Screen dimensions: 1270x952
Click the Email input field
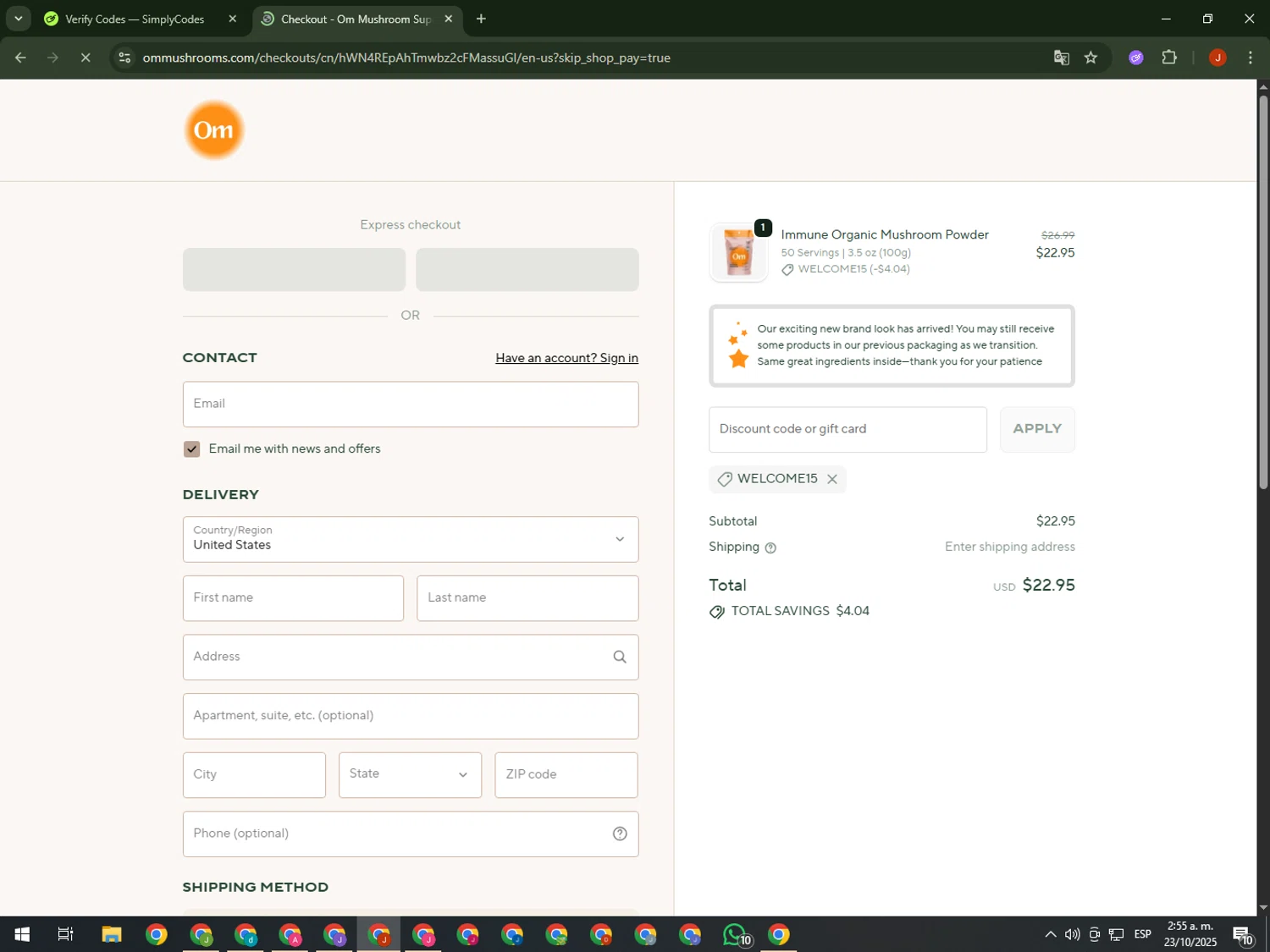tap(411, 404)
